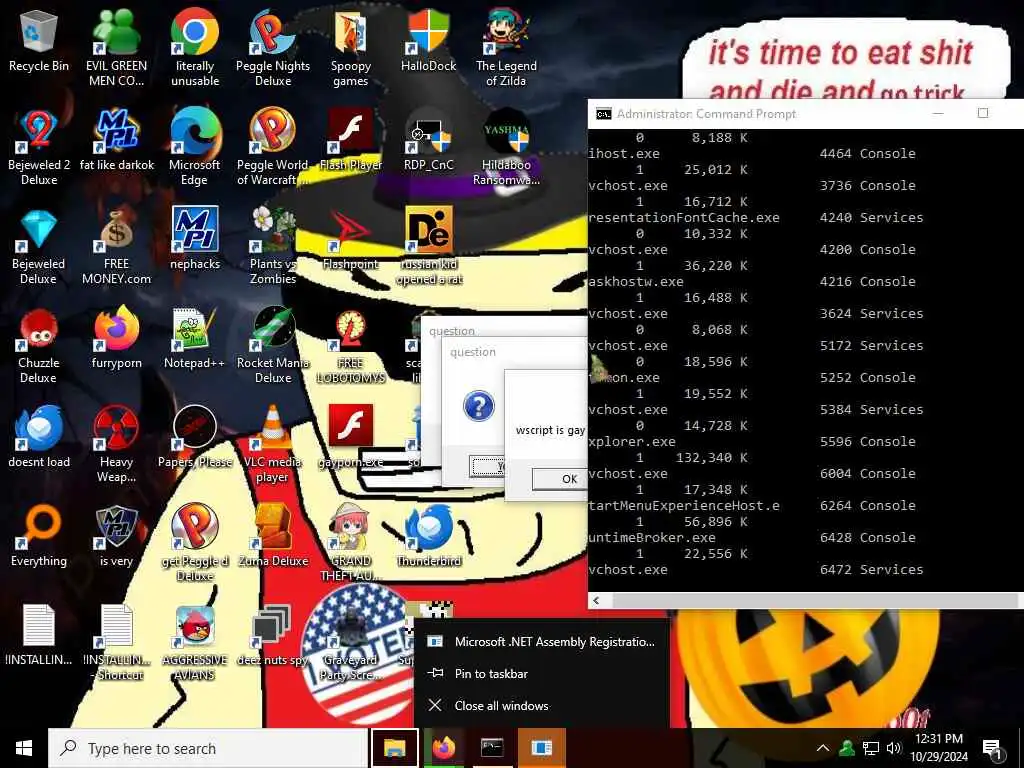The width and height of the screenshot is (1024, 768).
Task: Open Peggle World of Warcraft shortcut
Action: point(273,146)
